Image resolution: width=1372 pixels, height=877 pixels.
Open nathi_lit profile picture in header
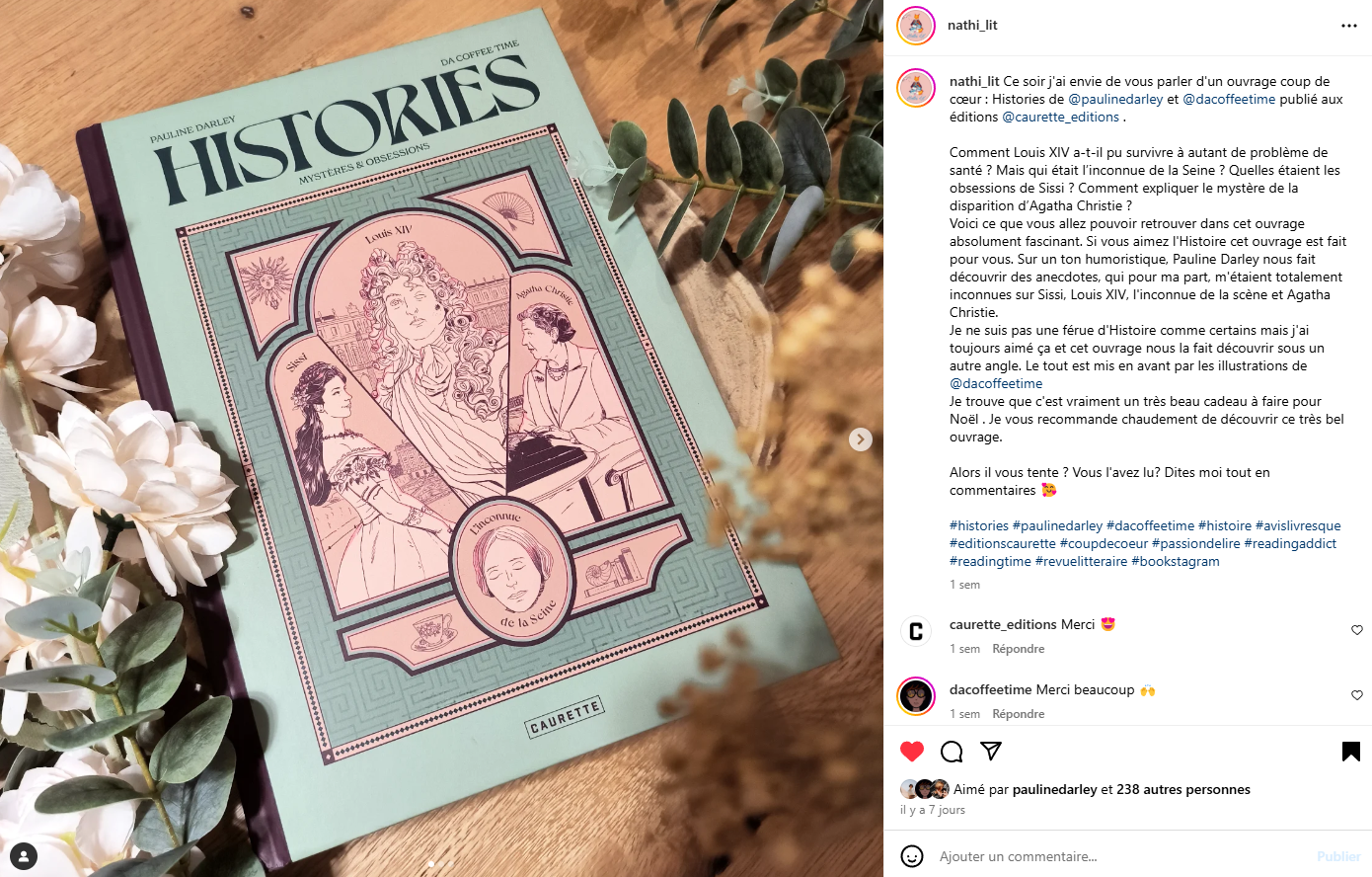[x=916, y=26]
